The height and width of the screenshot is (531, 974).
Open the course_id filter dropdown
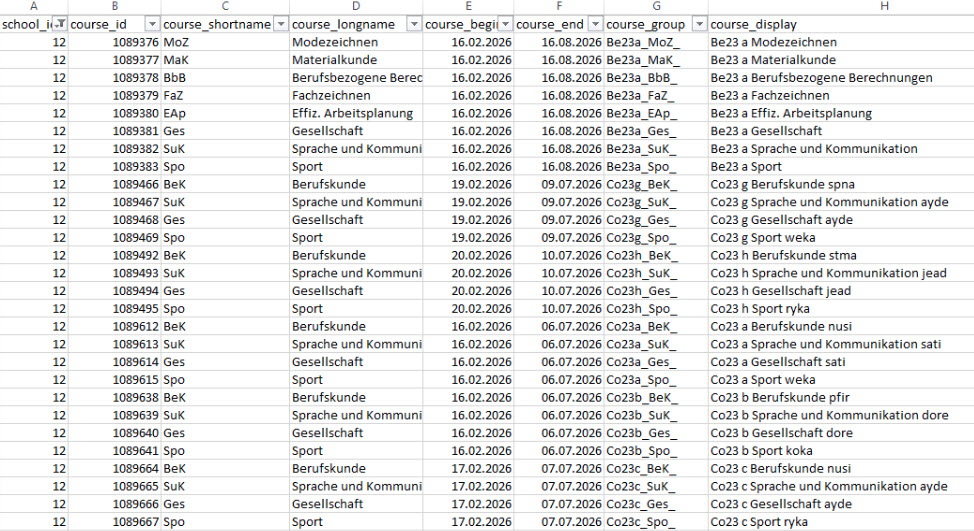click(152, 23)
